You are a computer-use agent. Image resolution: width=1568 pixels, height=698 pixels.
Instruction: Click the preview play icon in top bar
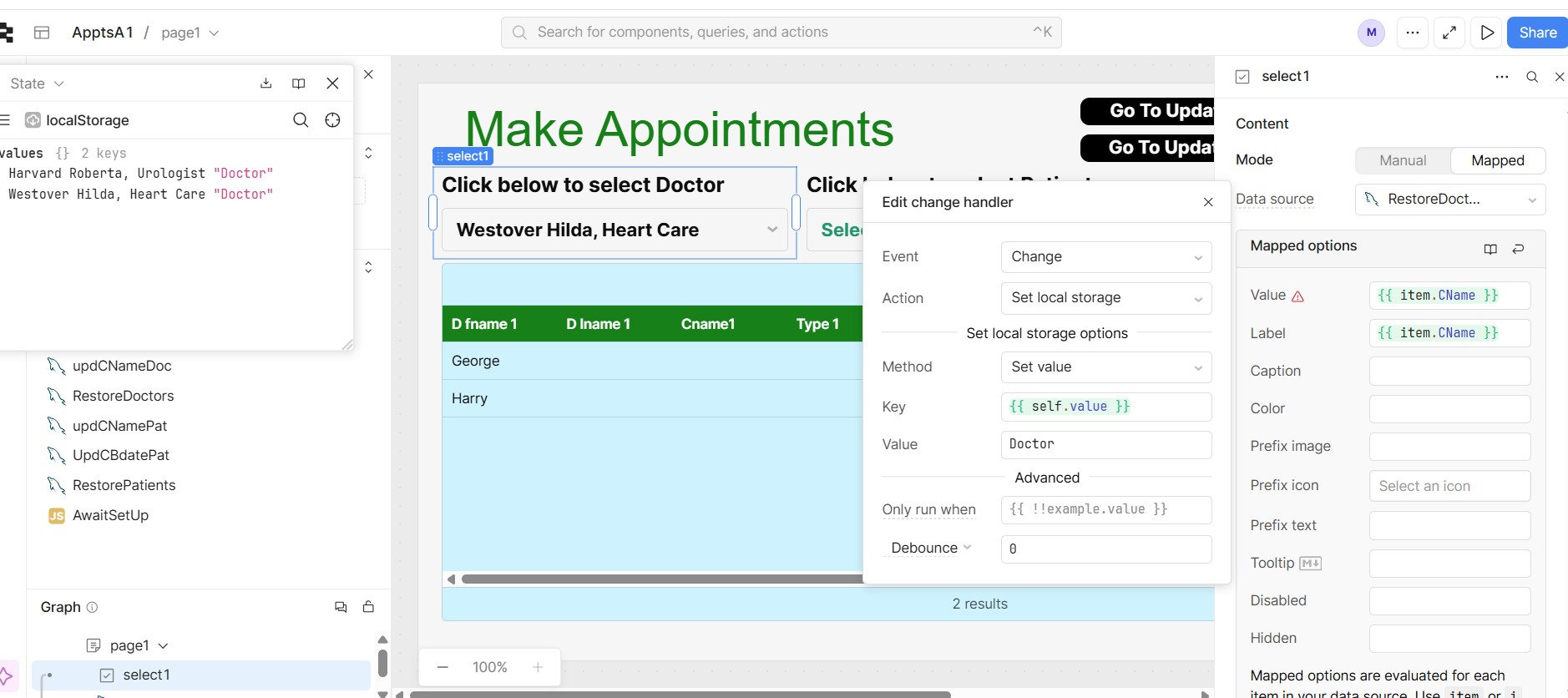pyautogui.click(x=1487, y=33)
